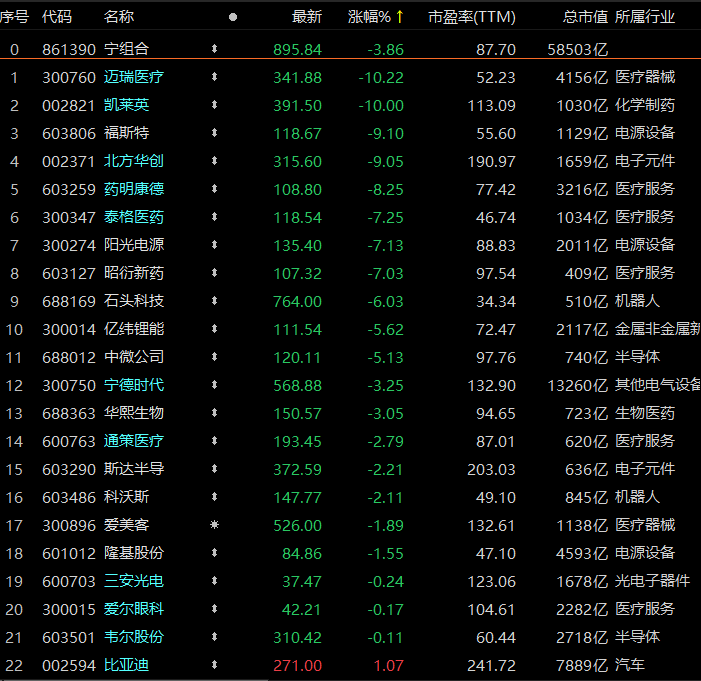701x681 pixels.
Task: Click marker icon in 阳光电源 row
Action: point(215,245)
